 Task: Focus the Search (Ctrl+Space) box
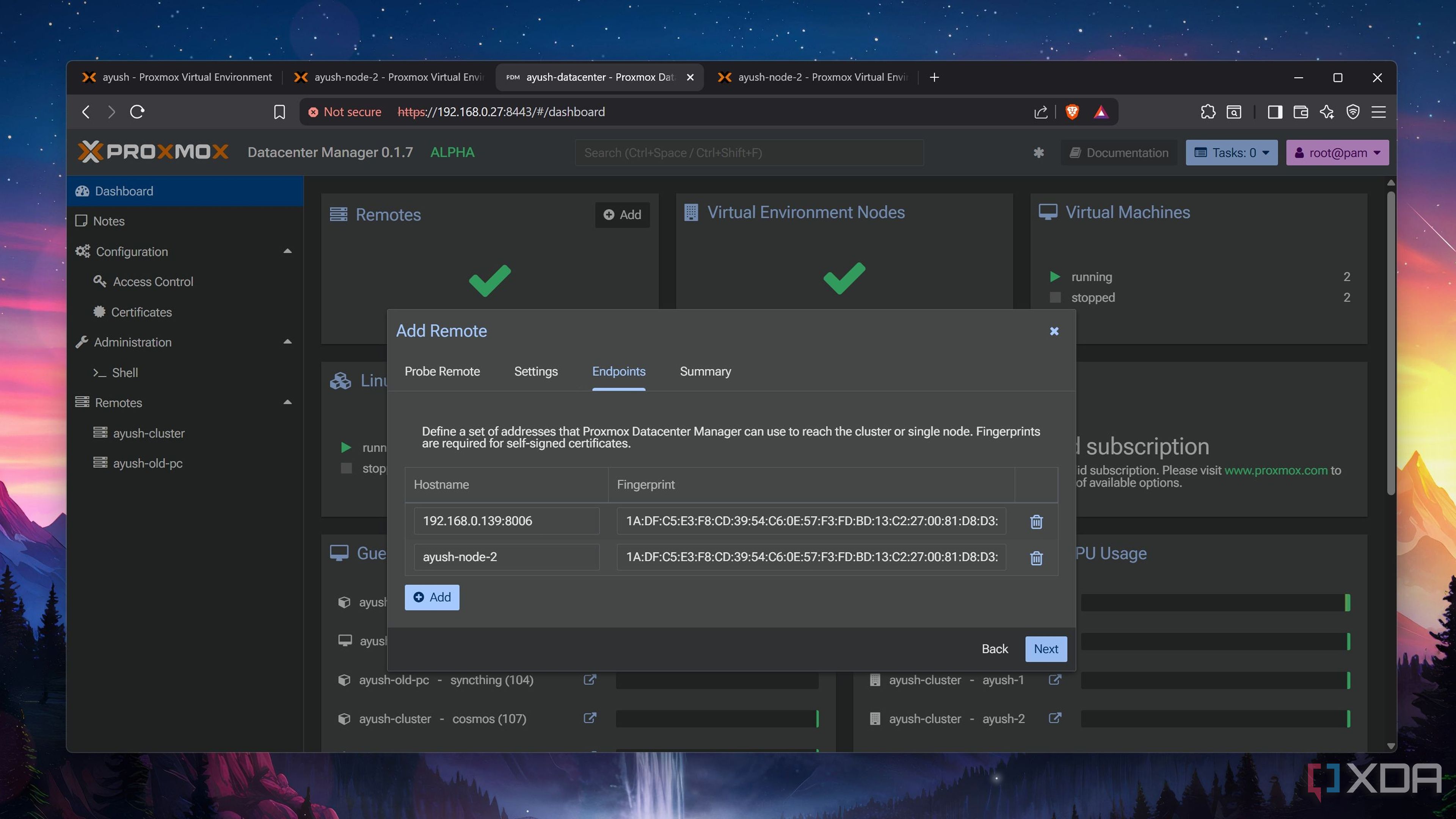750,152
